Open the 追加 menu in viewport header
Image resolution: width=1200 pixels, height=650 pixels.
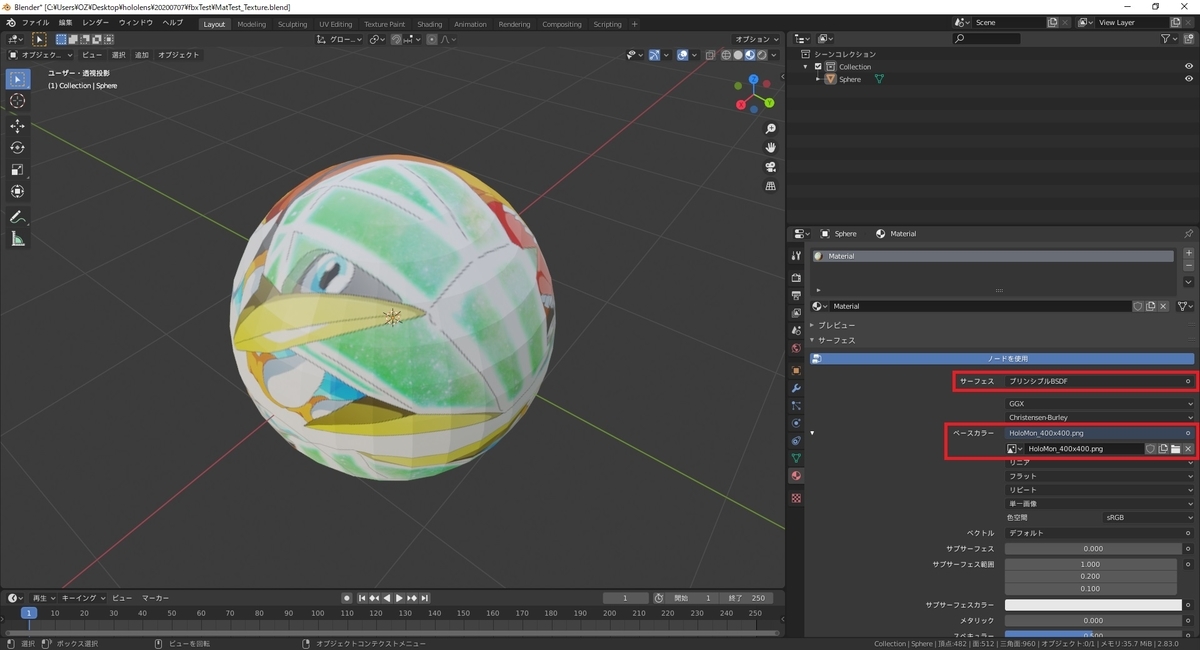click(x=142, y=55)
